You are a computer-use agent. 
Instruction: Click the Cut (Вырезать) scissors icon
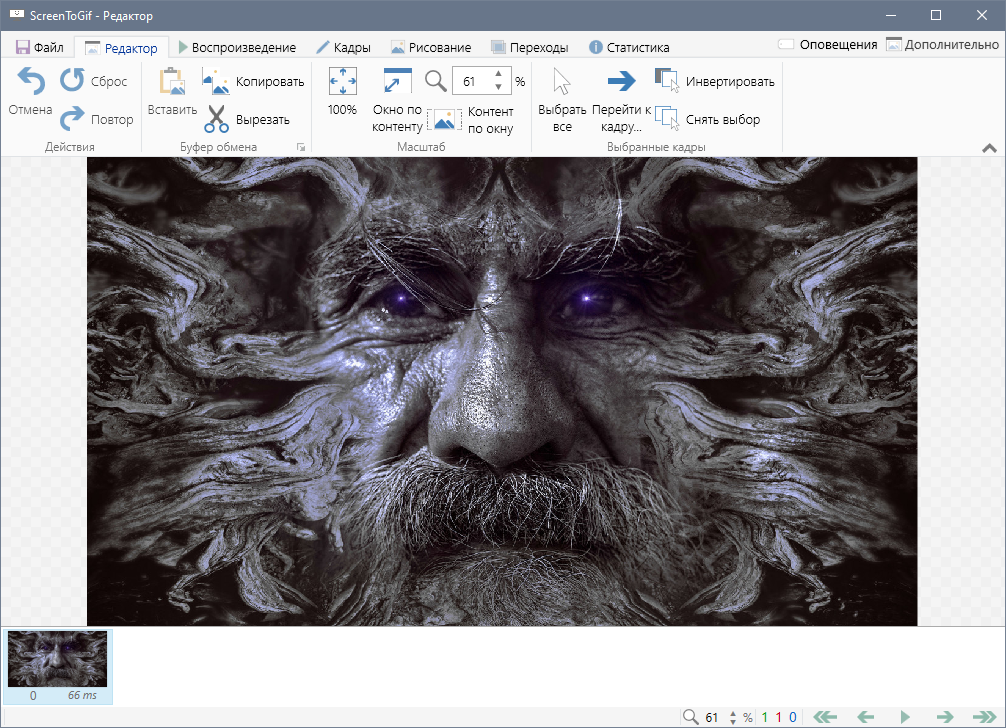[x=217, y=119]
